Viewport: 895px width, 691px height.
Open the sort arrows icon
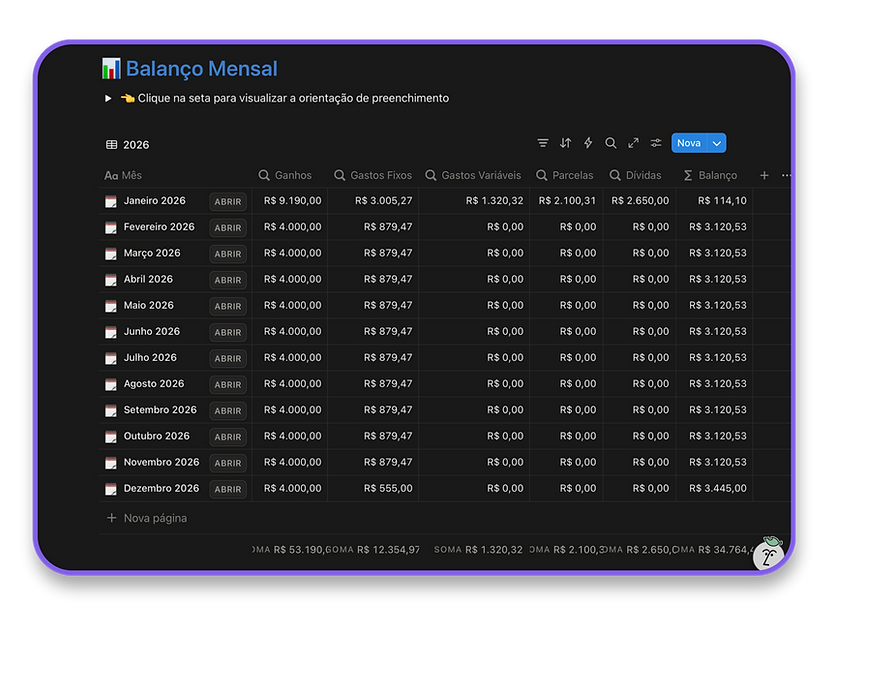(565, 143)
